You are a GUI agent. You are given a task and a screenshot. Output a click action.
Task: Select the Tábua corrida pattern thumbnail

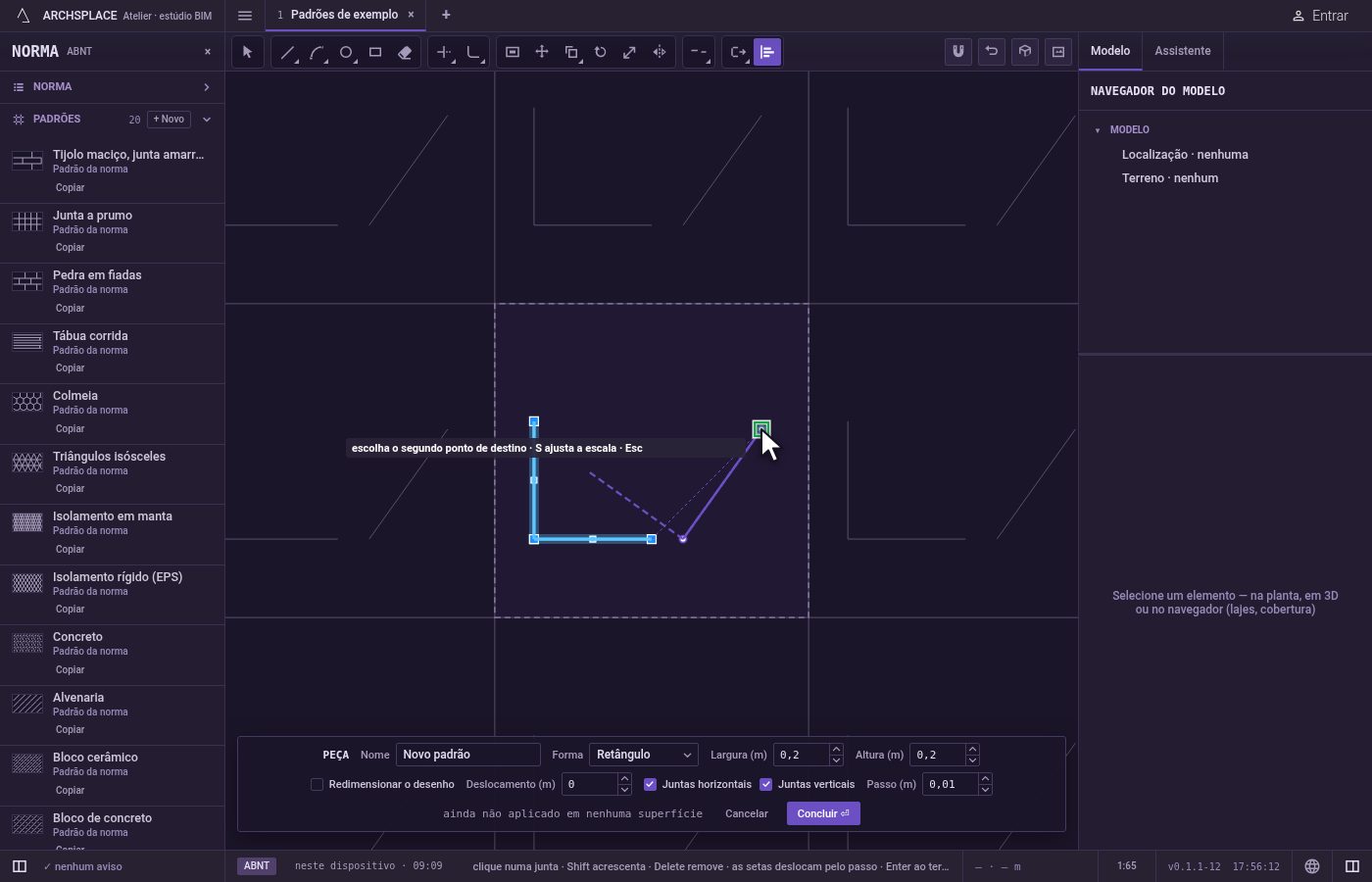coord(27,342)
